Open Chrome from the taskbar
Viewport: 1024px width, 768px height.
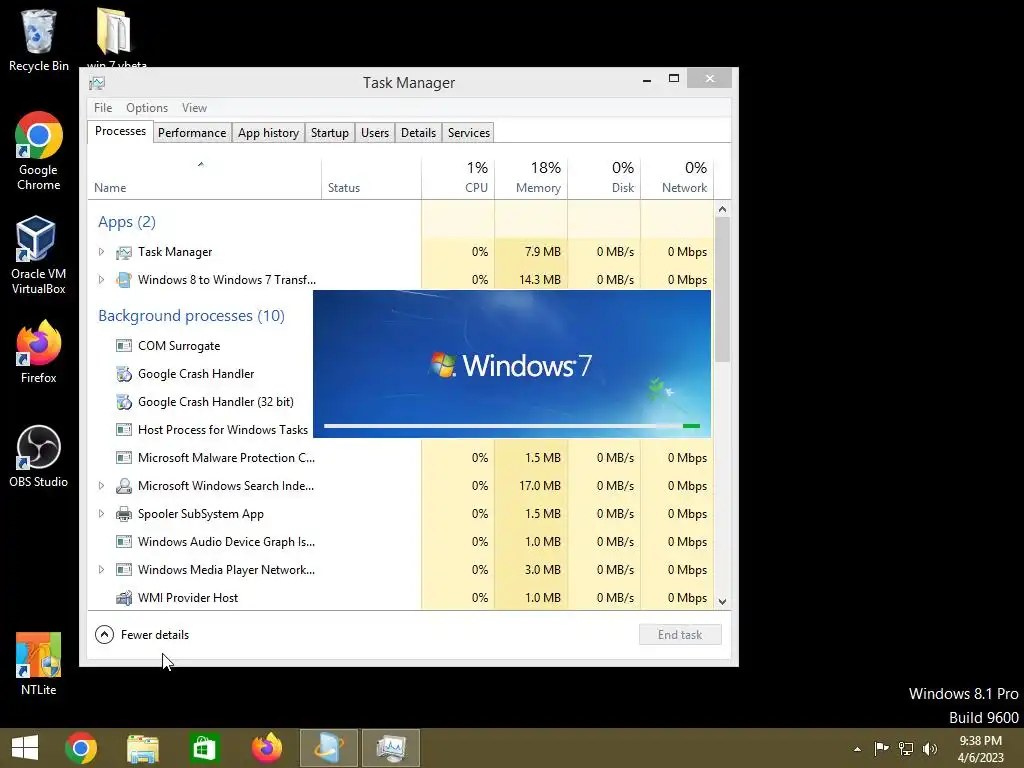click(x=81, y=748)
